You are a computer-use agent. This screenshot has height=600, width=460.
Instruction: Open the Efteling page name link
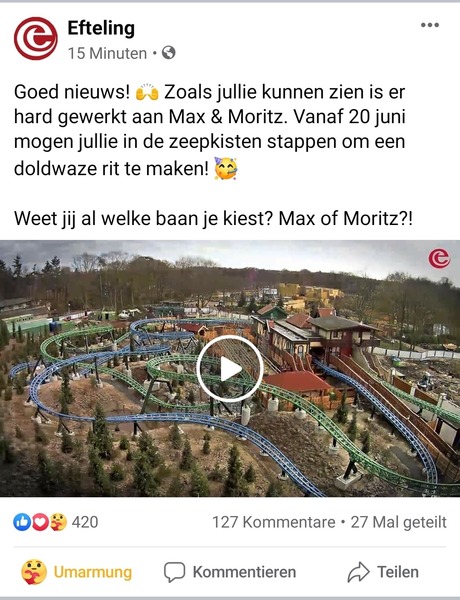[101, 28]
